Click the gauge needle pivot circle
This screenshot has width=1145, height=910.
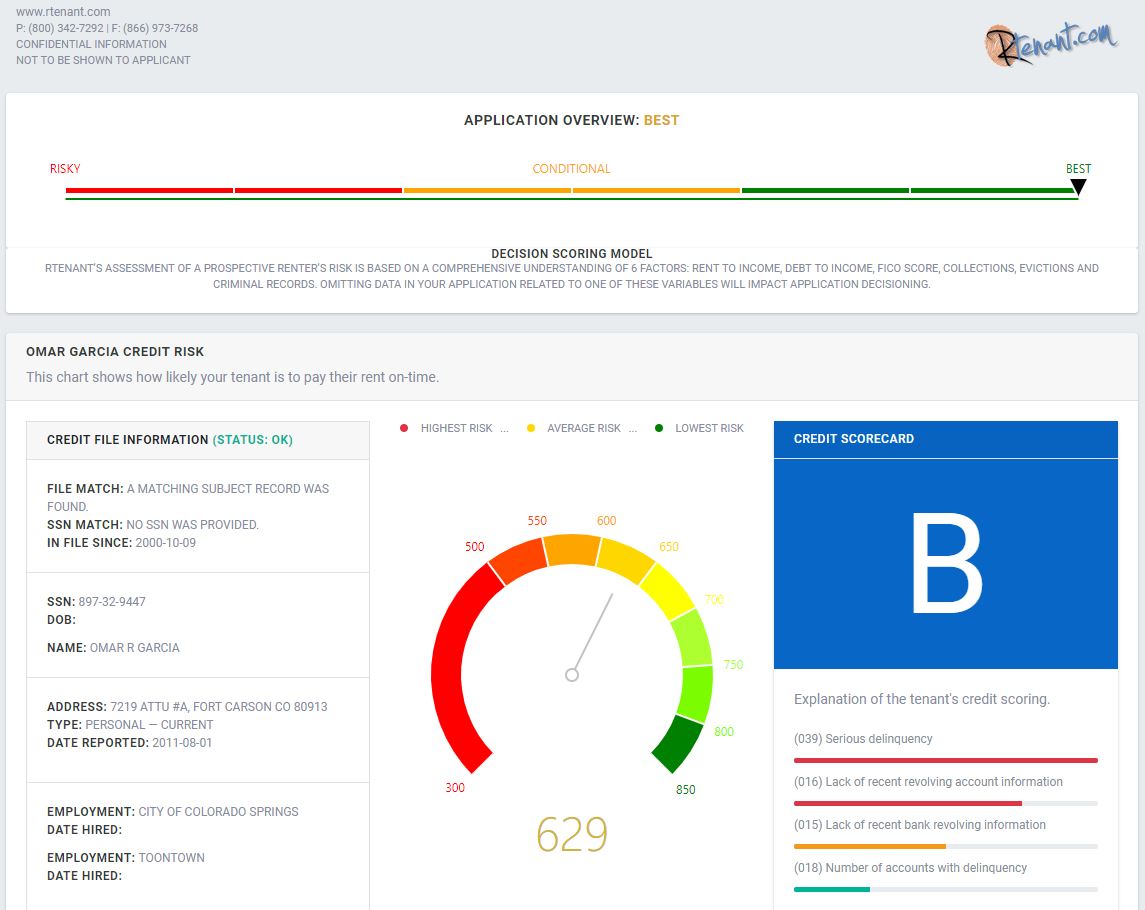(572, 675)
